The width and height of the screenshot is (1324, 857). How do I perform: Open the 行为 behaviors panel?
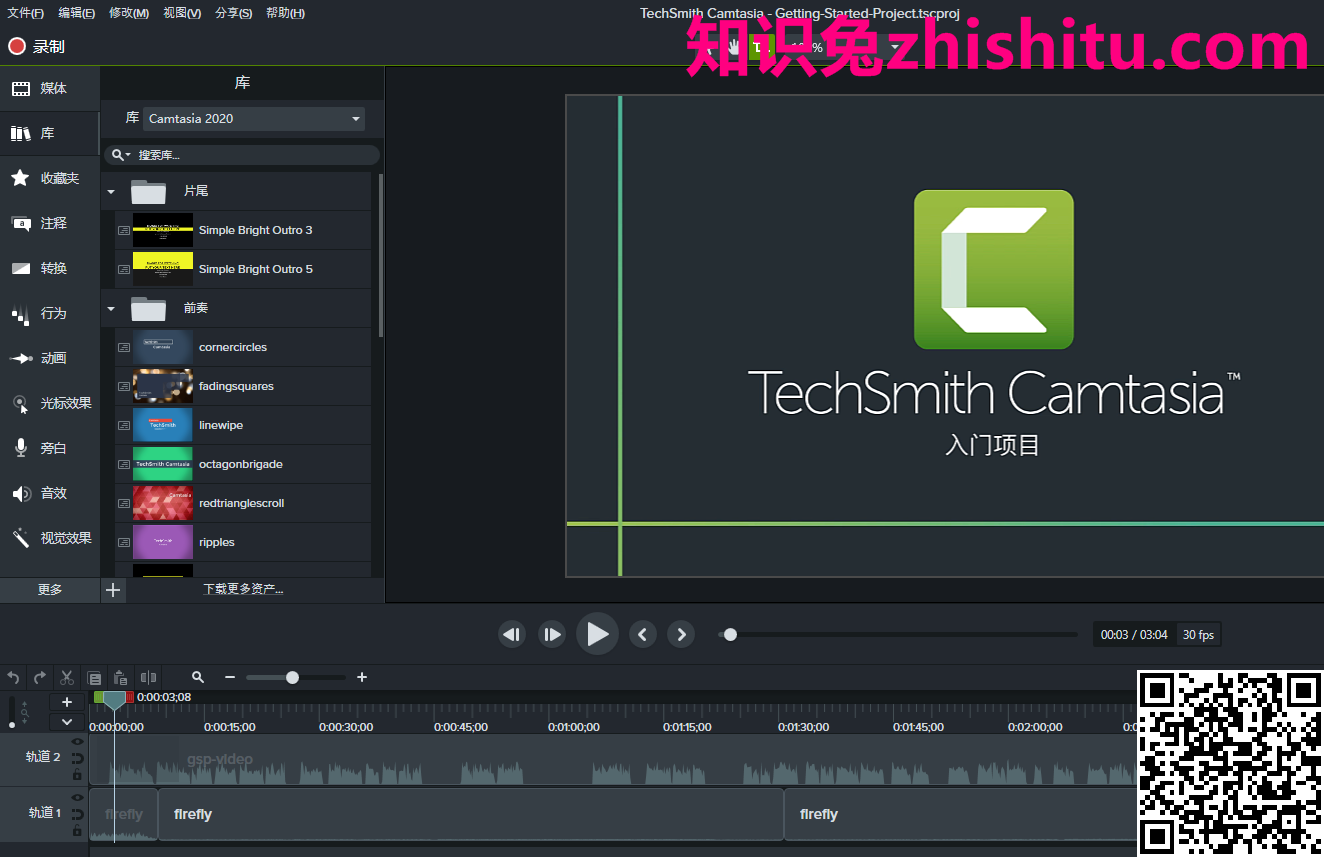pos(50,313)
